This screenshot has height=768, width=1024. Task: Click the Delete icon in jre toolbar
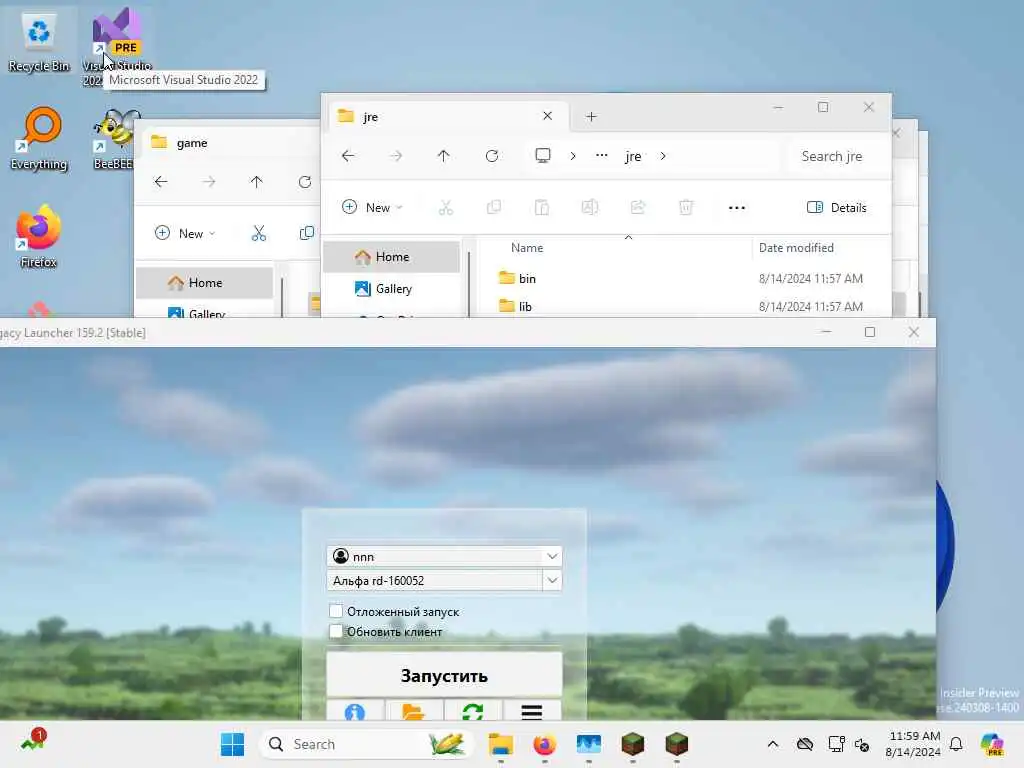coord(686,208)
